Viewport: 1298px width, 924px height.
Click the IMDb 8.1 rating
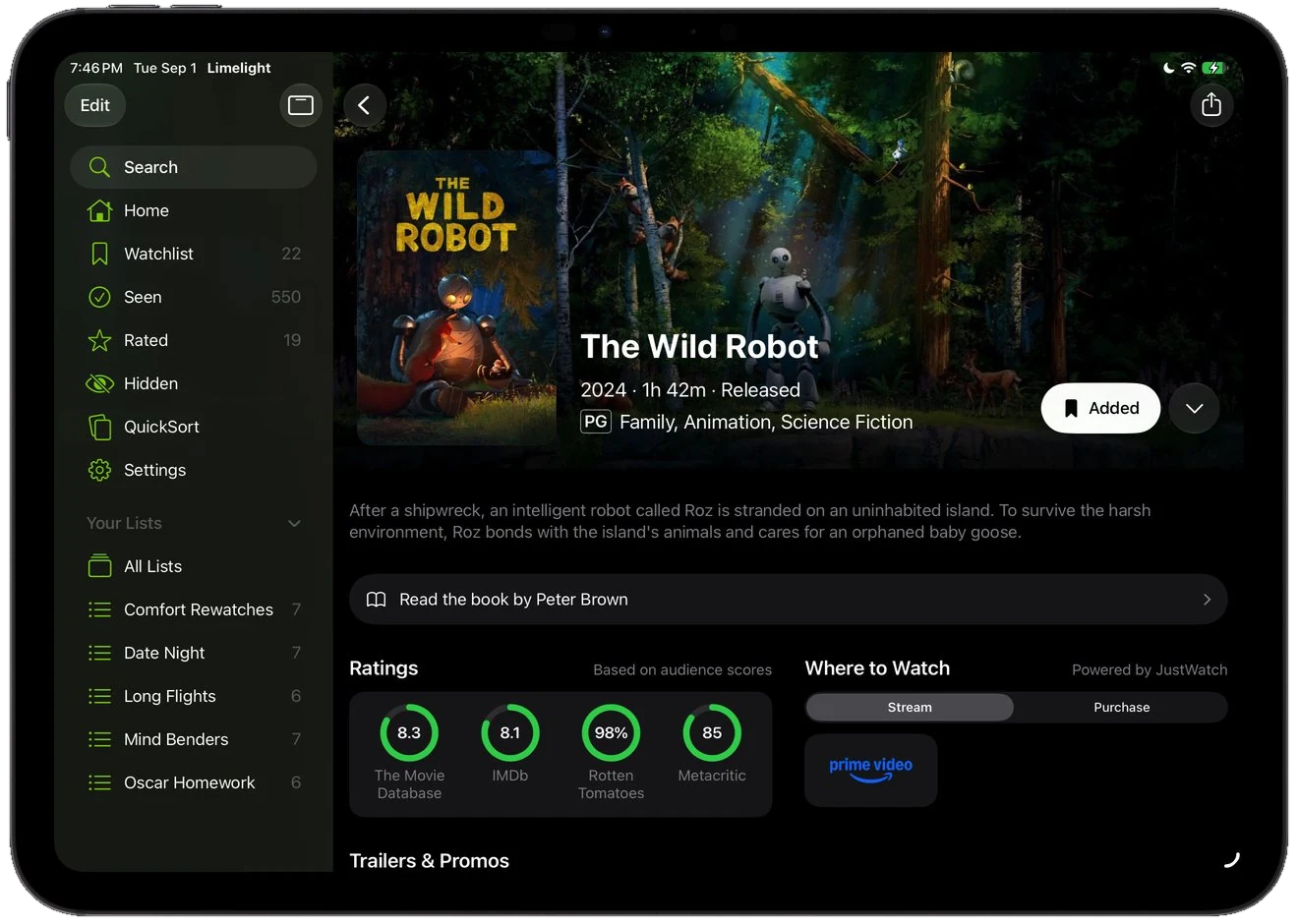click(x=510, y=744)
